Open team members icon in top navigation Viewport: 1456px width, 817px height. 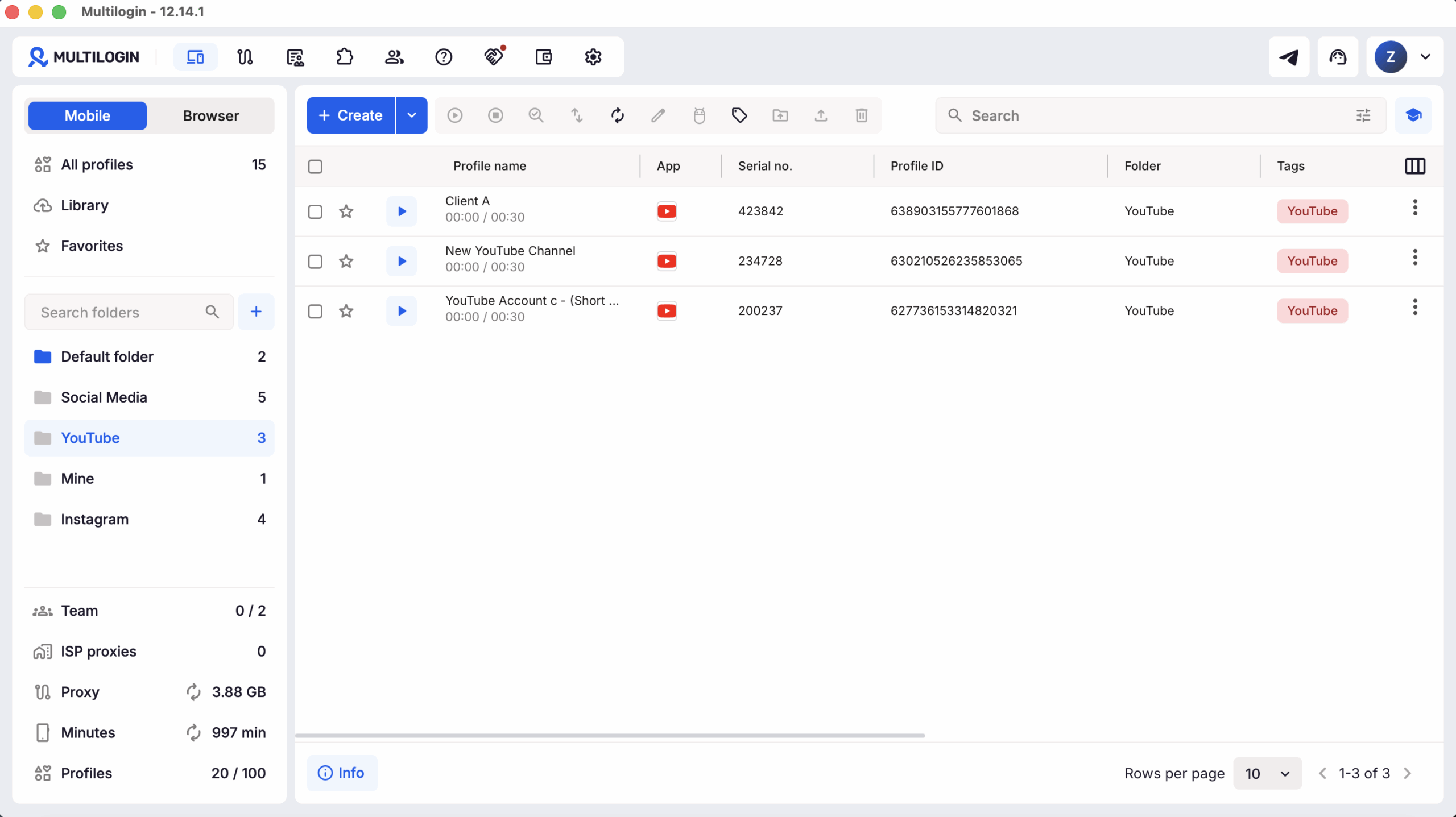pos(394,57)
